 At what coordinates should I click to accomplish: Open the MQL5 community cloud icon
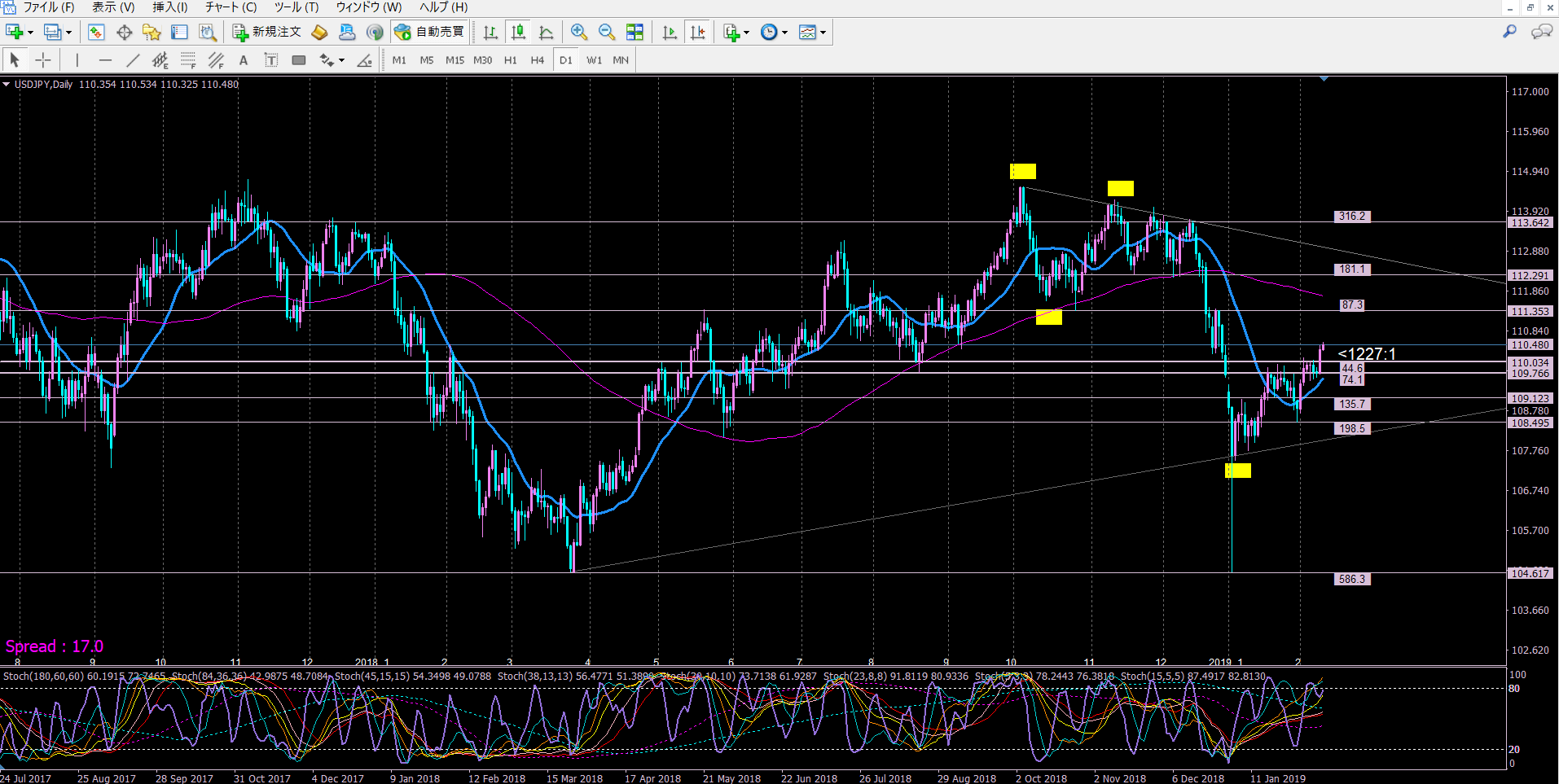347,32
